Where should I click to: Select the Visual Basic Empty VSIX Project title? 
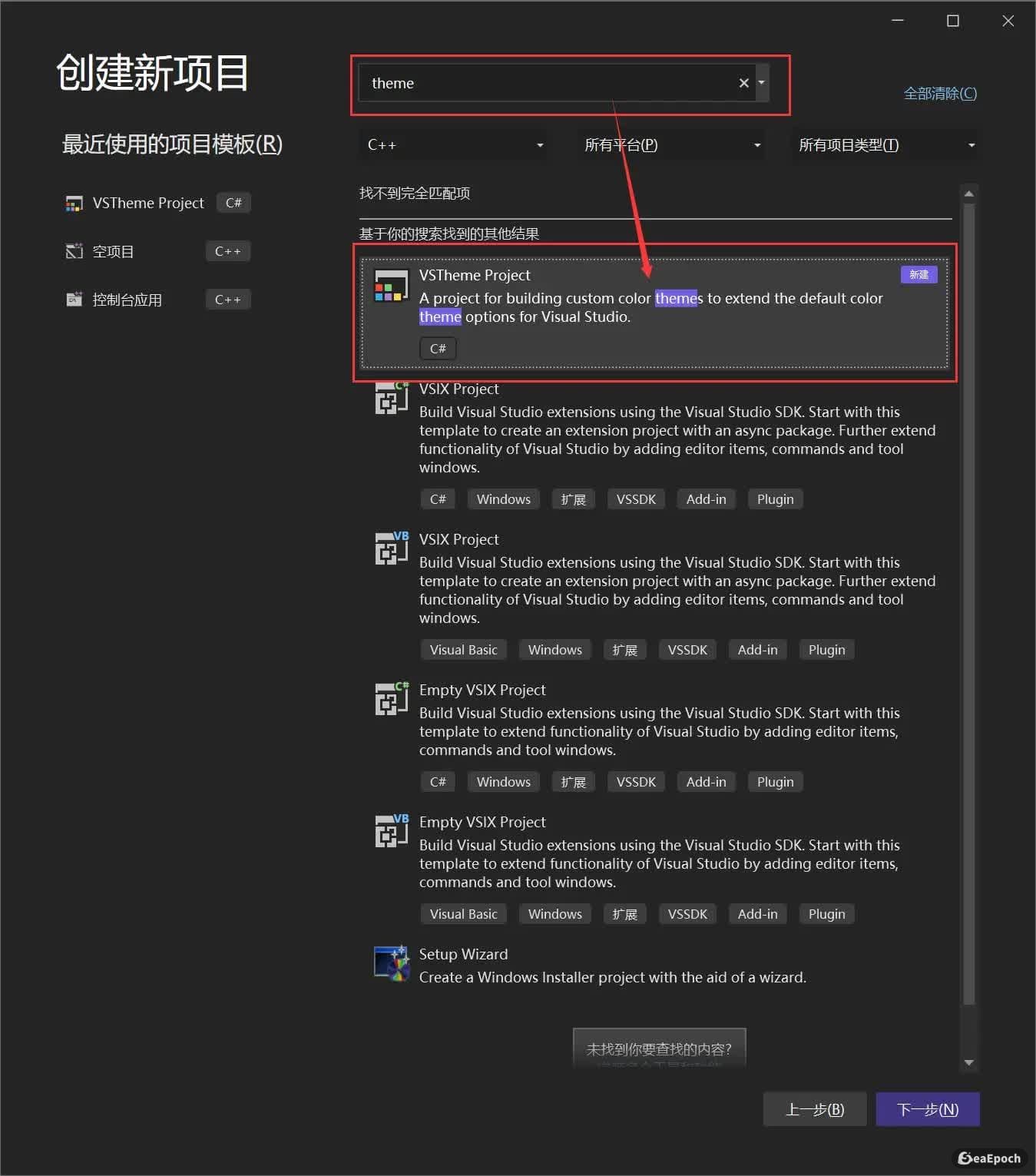click(482, 822)
